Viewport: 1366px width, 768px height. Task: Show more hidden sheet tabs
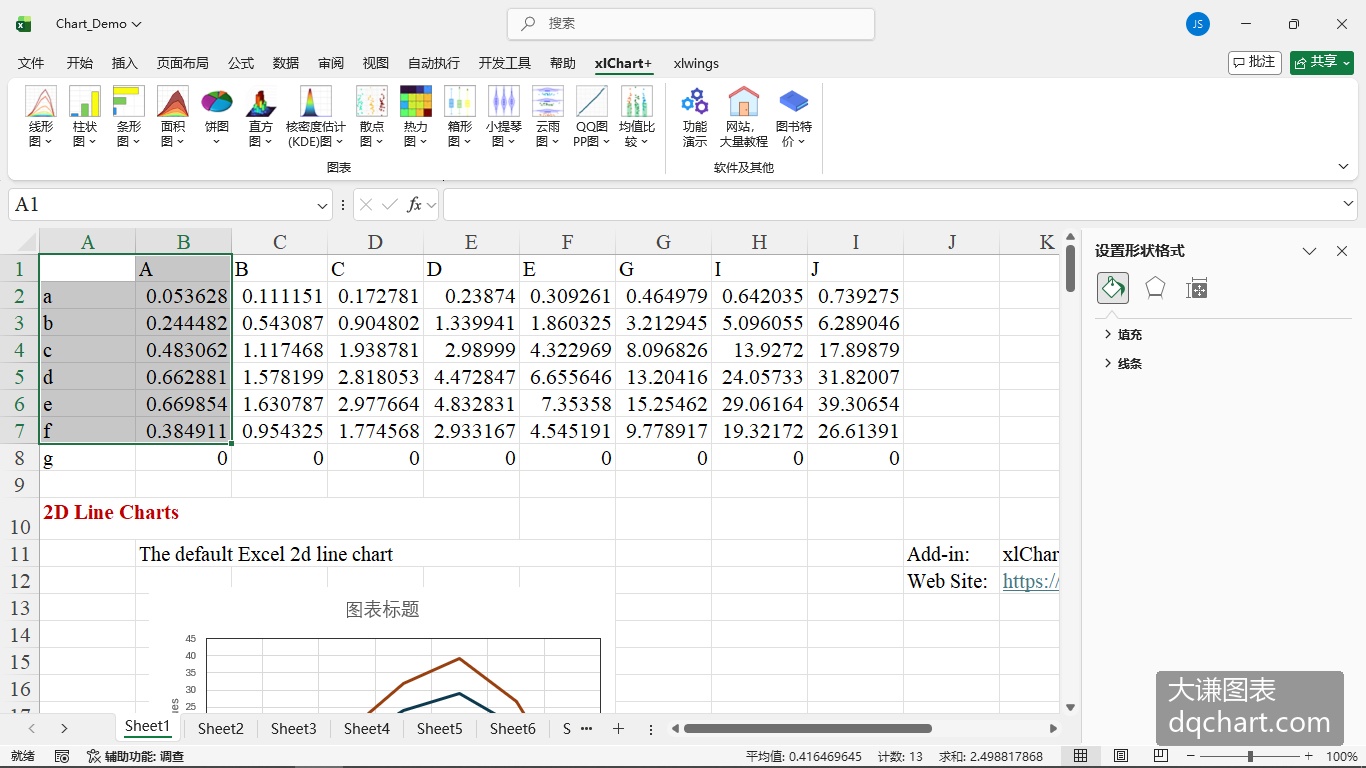(586, 729)
